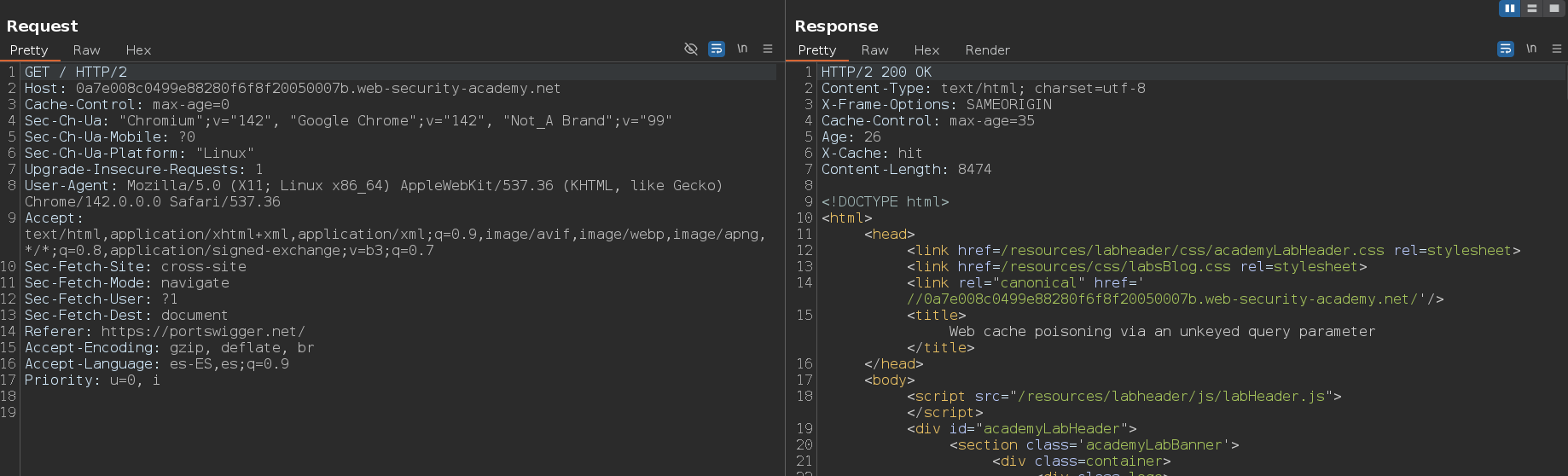Viewport: 1568px width, 476px height.
Task: Switch to combined single-pane layout
Action: (x=1554, y=8)
